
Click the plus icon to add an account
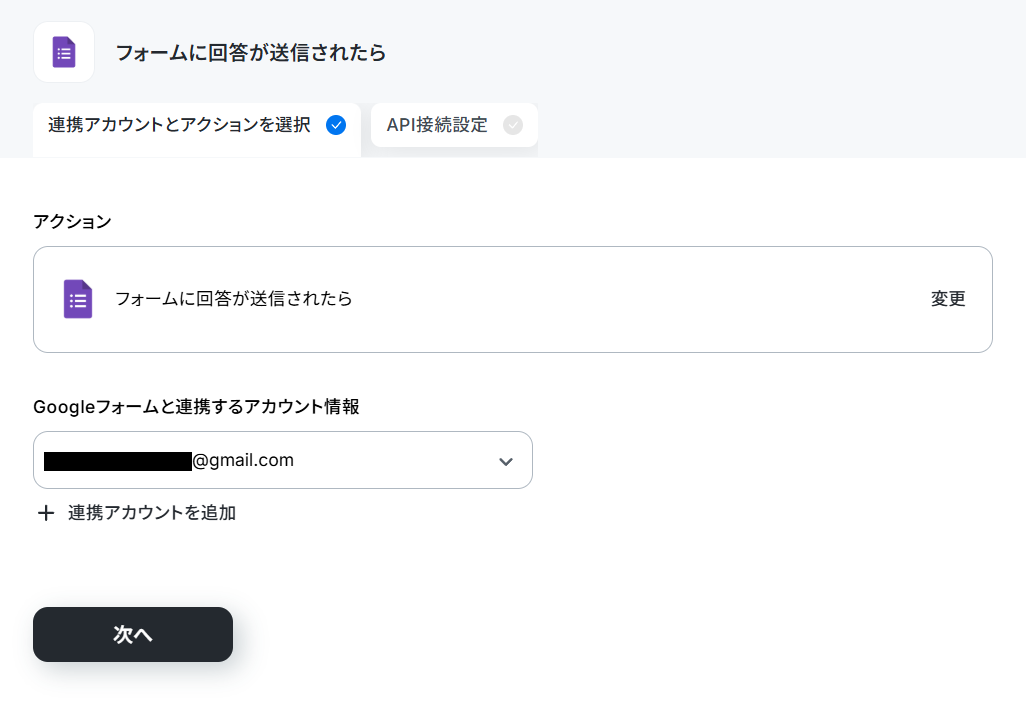tap(46, 513)
